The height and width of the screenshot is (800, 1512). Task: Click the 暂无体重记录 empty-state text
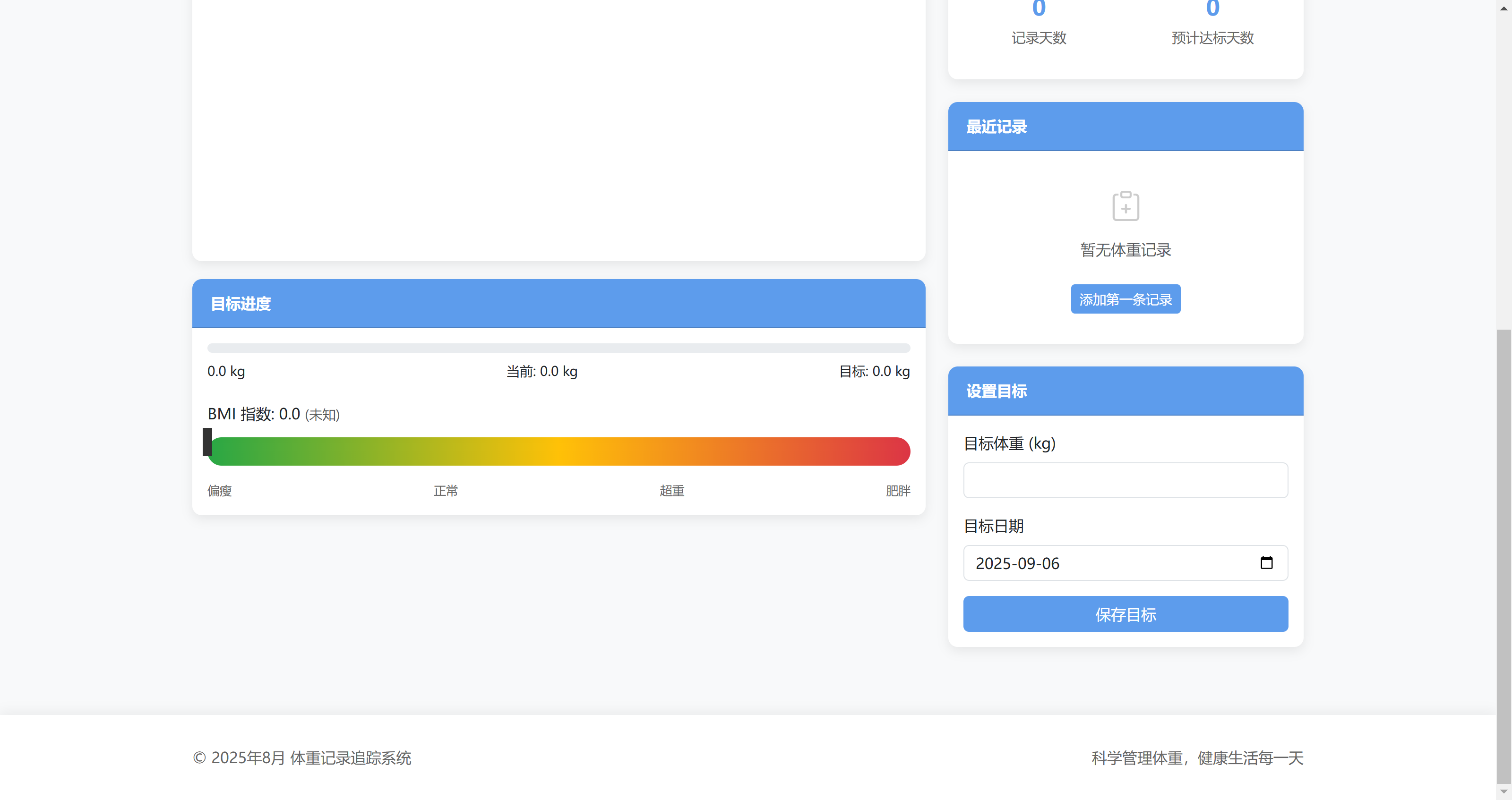(1125, 250)
